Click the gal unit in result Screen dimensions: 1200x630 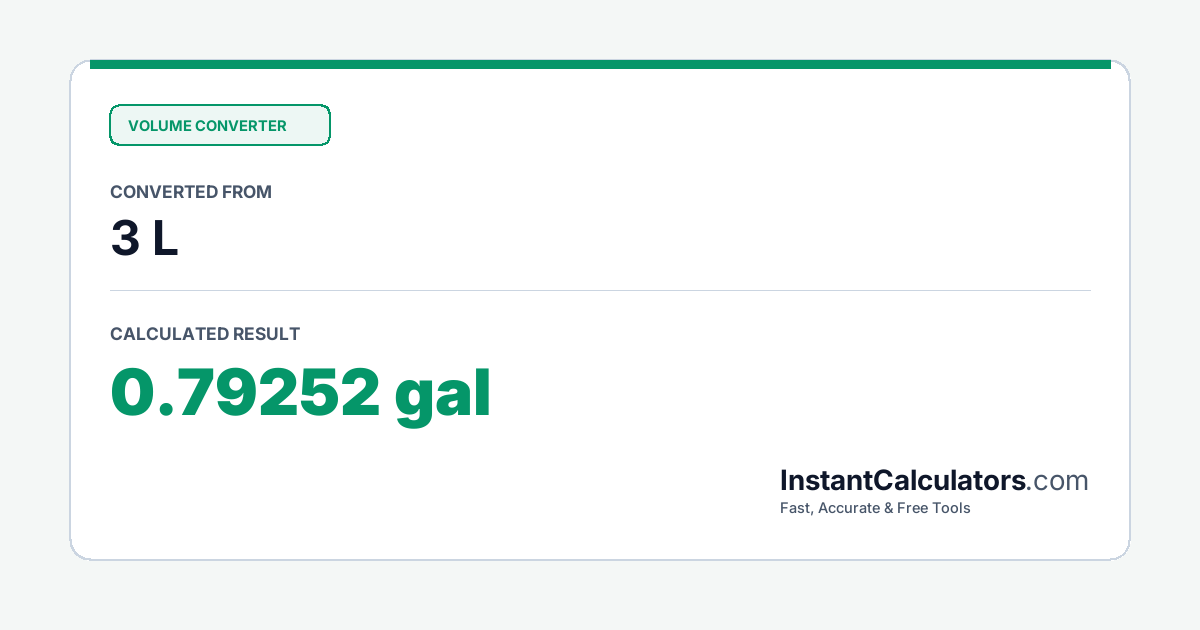click(x=443, y=397)
